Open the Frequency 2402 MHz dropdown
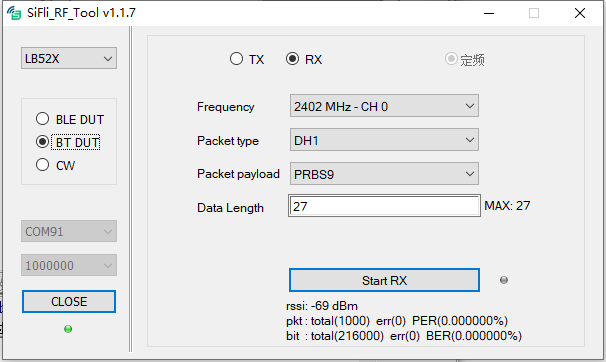Screen dimensions: 606x362 click(384, 106)
